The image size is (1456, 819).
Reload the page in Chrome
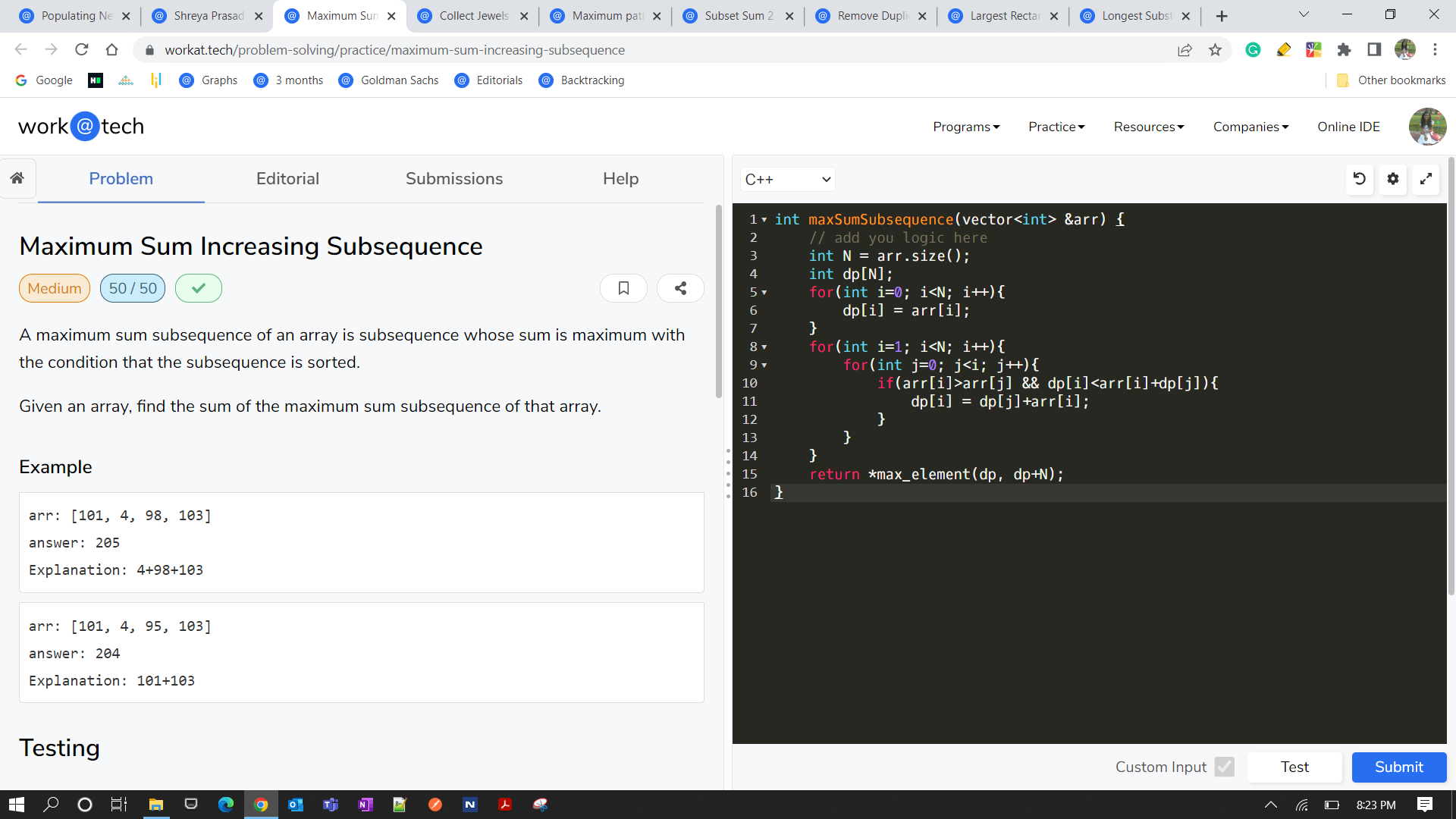click(82, 50)
